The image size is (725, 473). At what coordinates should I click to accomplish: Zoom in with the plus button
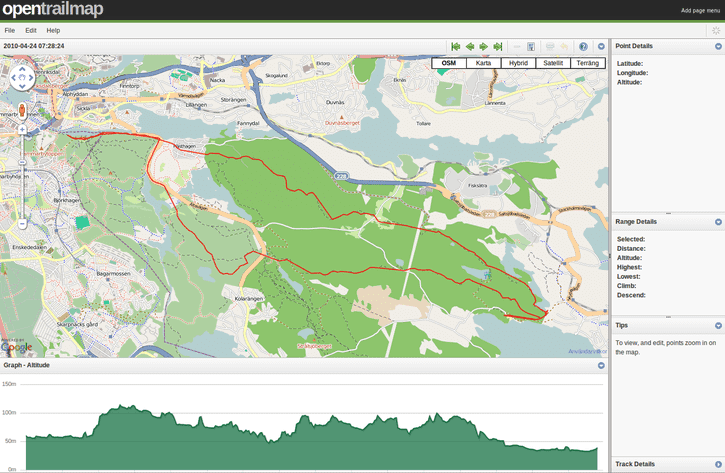click(x=22, y=130)
